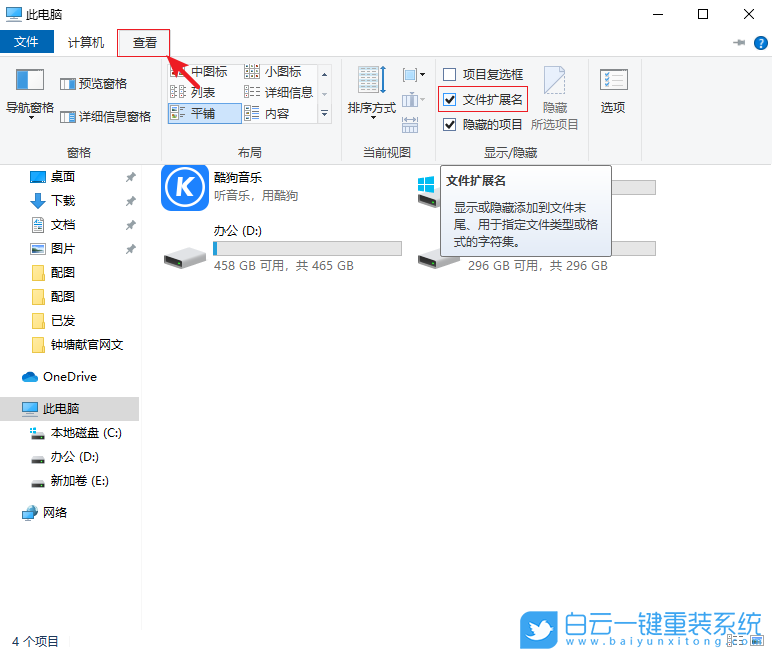Screen dimensions: 773x654
Task: Click the 办公 (D:) usage bar
Action: click(308, 248)
